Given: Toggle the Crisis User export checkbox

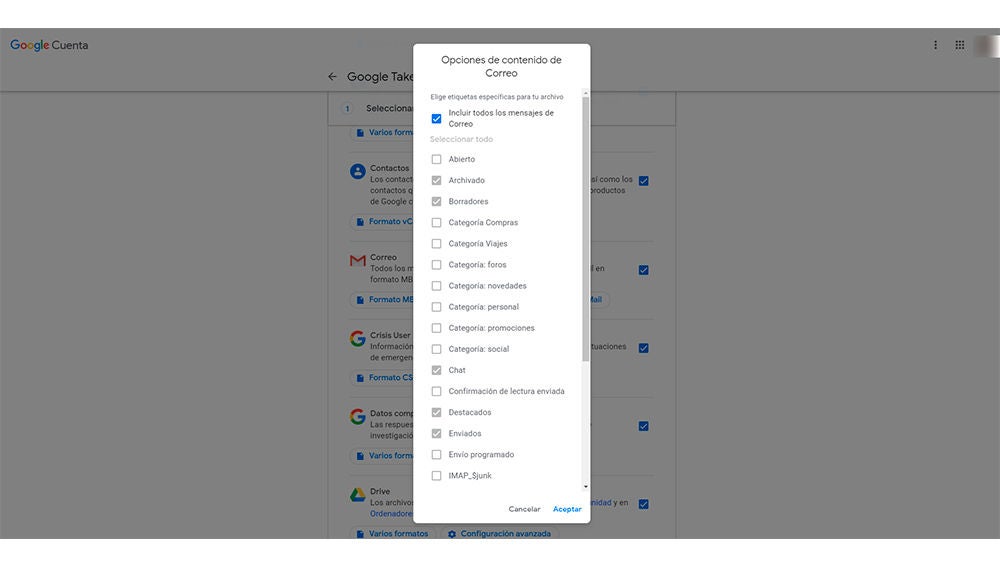Looking at the screenshot, I should point(643,348).
